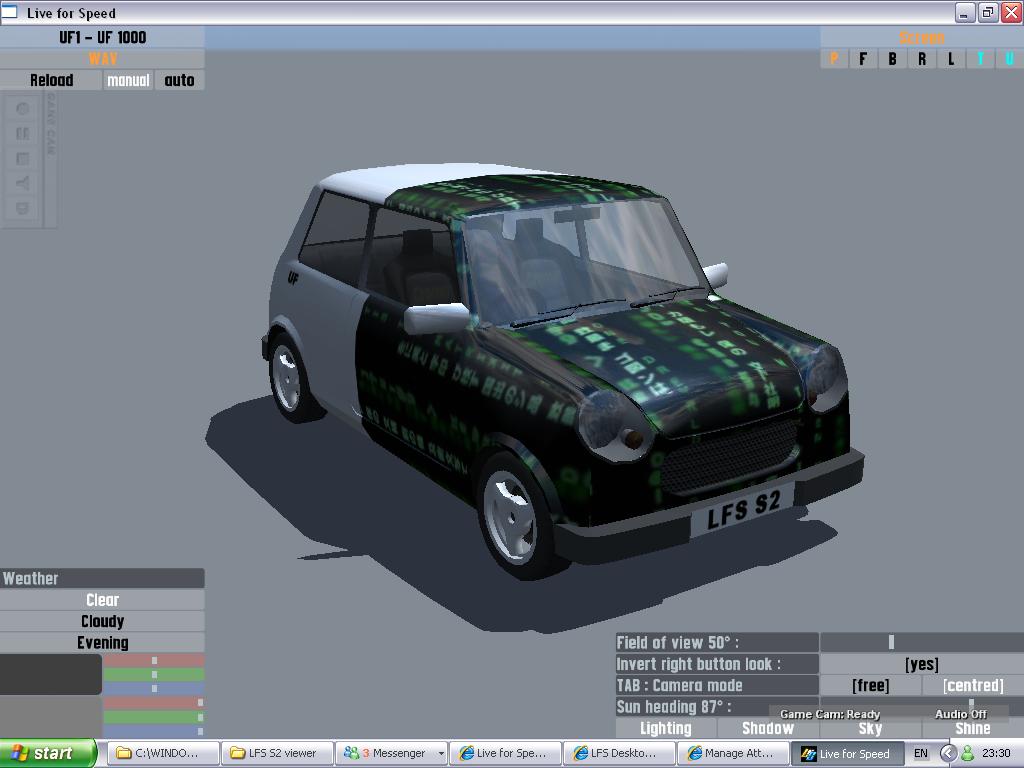Image resolution: width=1024 pixels, height=768 pixels.
Task: Switch to the F front view
Action: click(x=863, y=59)
